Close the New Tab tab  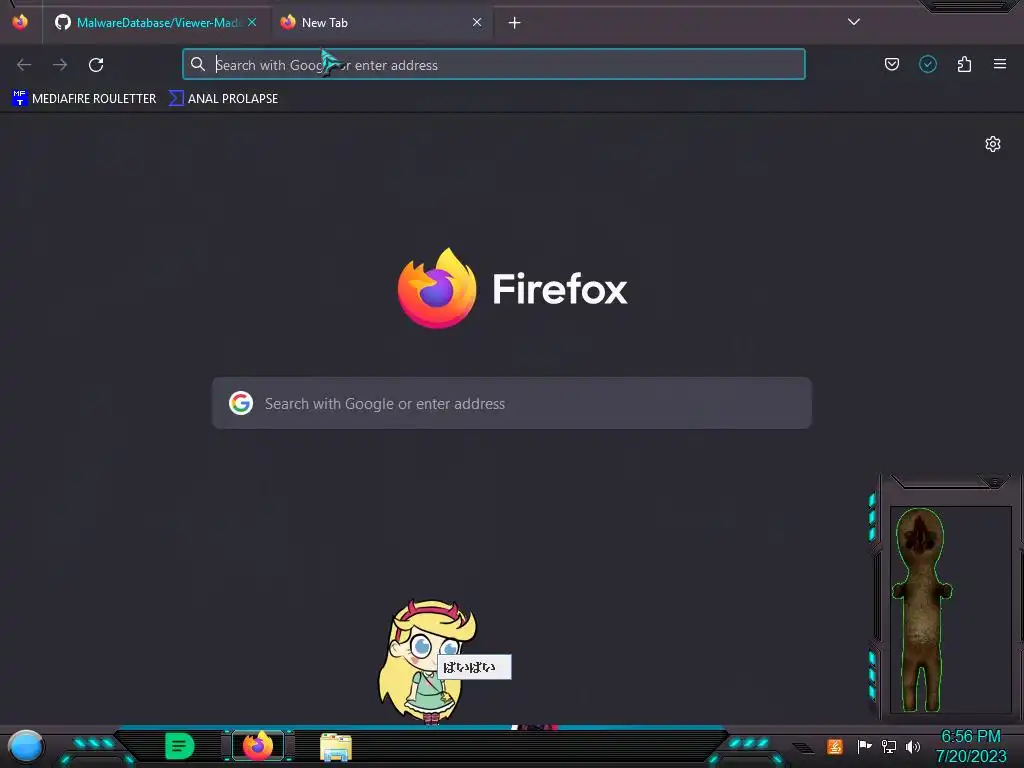(477, 23)
